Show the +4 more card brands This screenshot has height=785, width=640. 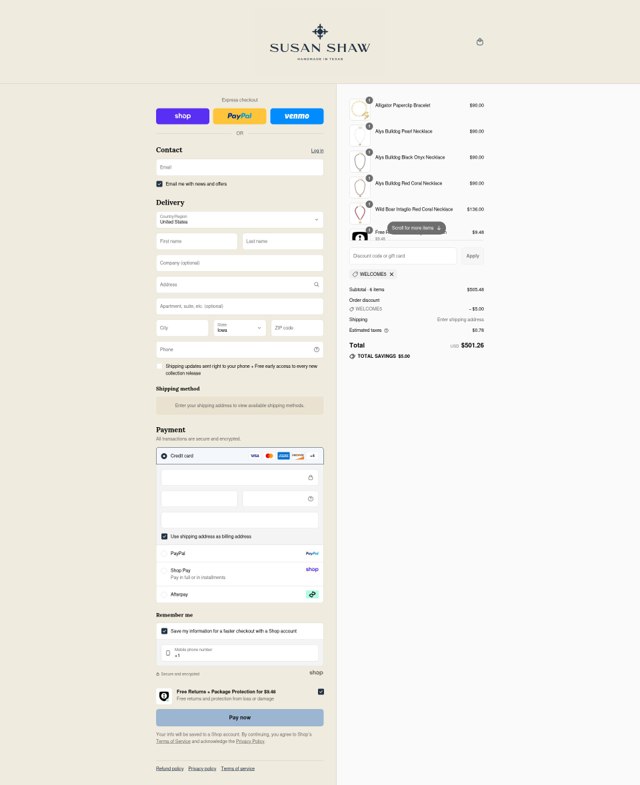[312, 456]
